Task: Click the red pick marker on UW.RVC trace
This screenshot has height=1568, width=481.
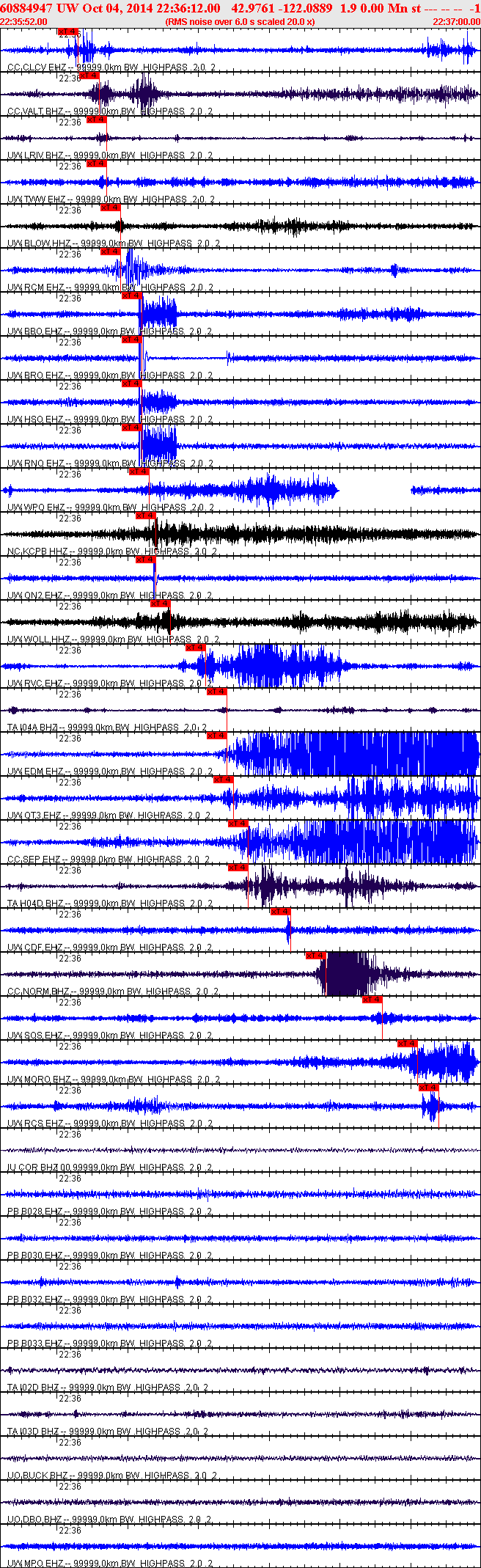Action: (195, 648)
